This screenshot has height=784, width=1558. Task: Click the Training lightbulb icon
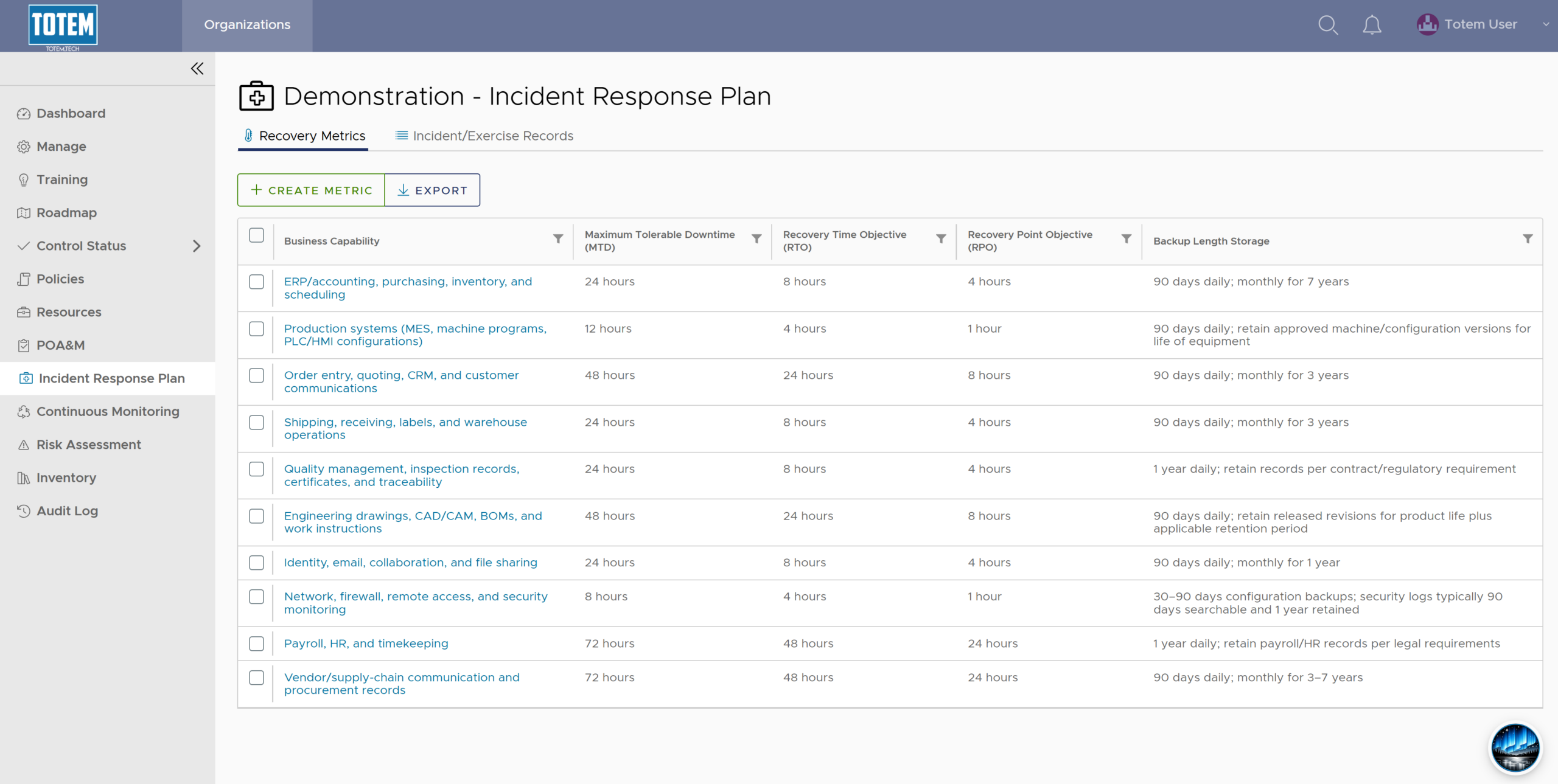point(24,179)
